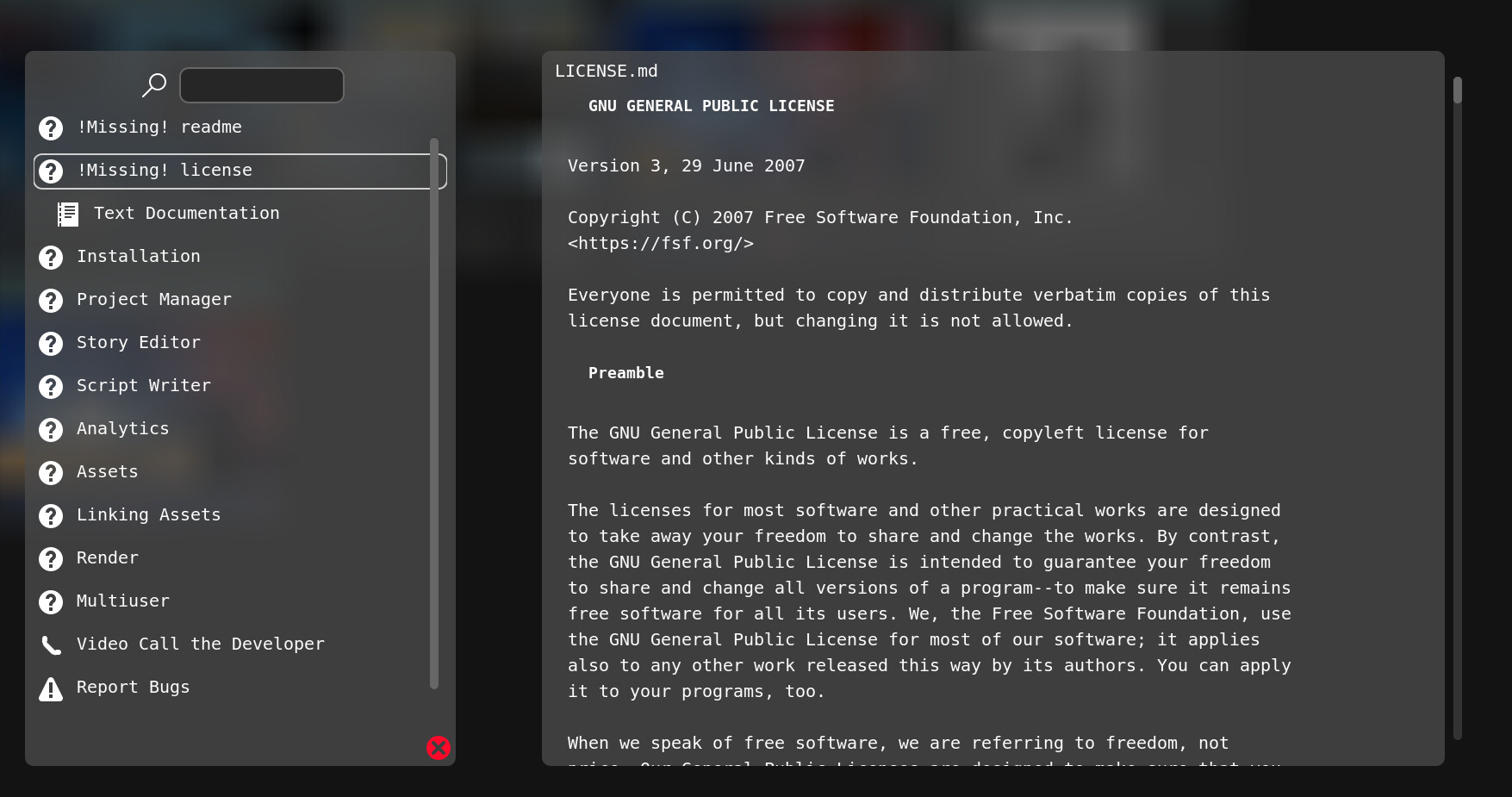Click the Preamble heading
The height and width of the screenshot is (797, 1512).
point(626,373)
